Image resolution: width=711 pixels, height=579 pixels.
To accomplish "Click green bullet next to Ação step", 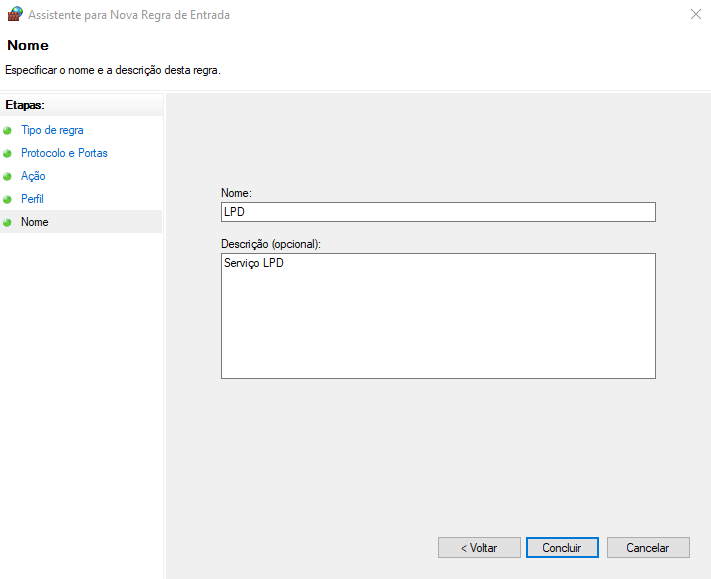I will pyautogui.click(x=8, y=177).
